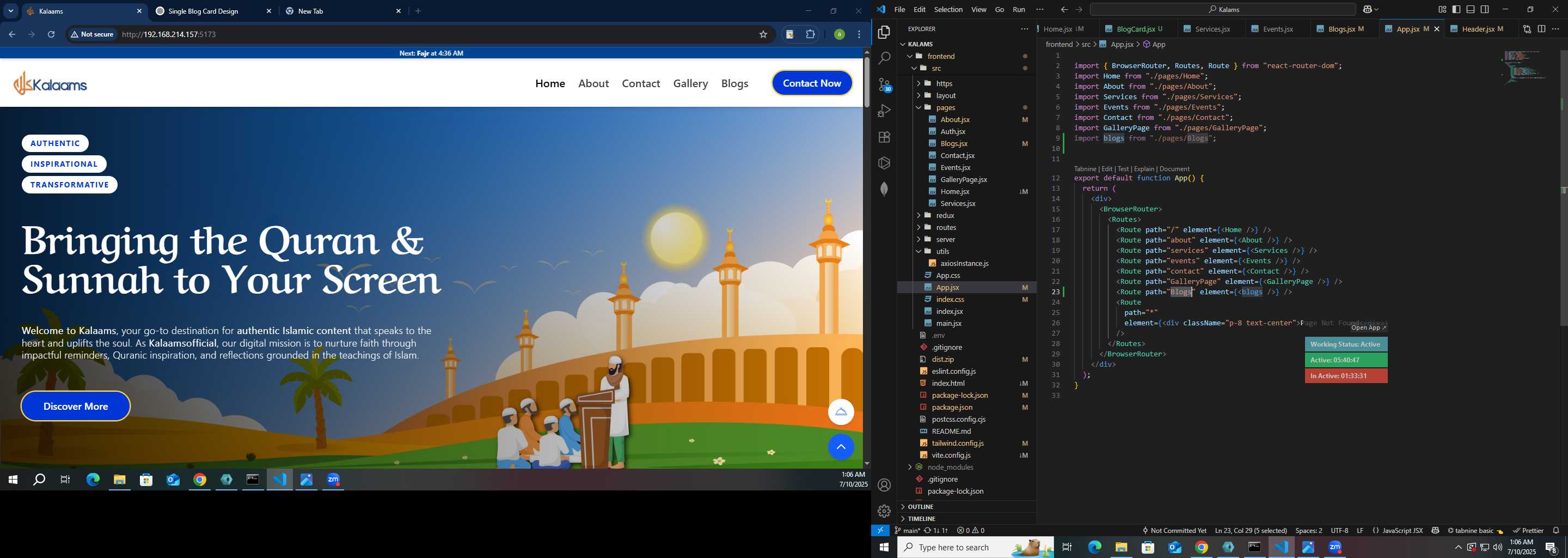Open Chrome extensions puzzle icon
This screenshot has height=558, width=1568.
(810, 35)
